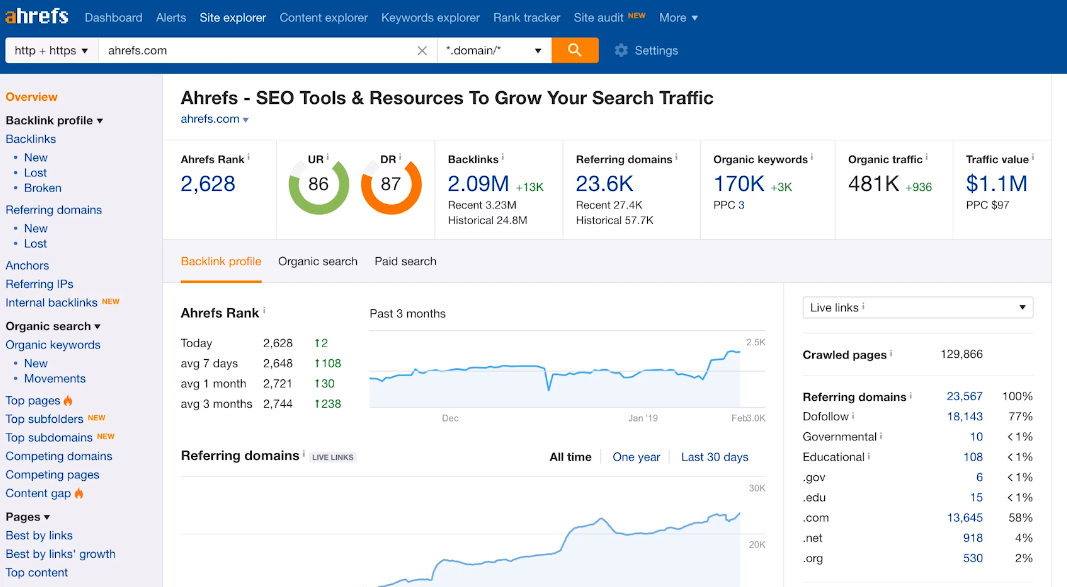Switch to the Organic search tab
Screen dimensions: 1067x587
pos(318,261)
